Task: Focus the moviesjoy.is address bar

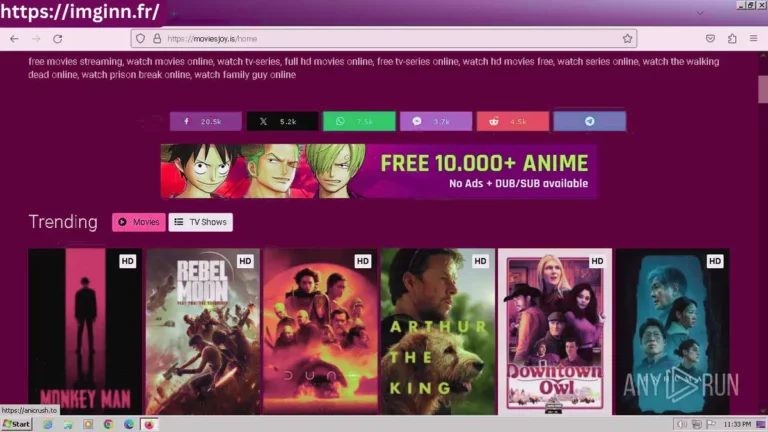Action: point(383,39)
